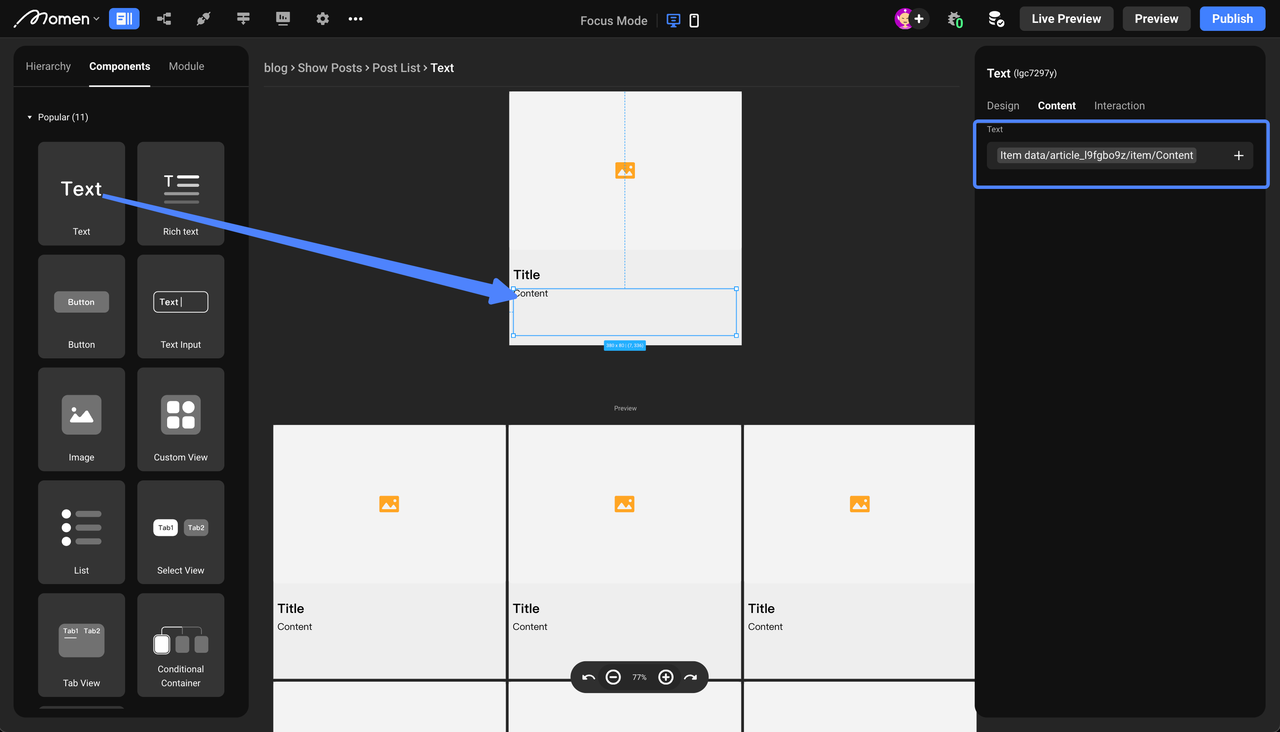Select the Conditional Container component

(181, 645)
